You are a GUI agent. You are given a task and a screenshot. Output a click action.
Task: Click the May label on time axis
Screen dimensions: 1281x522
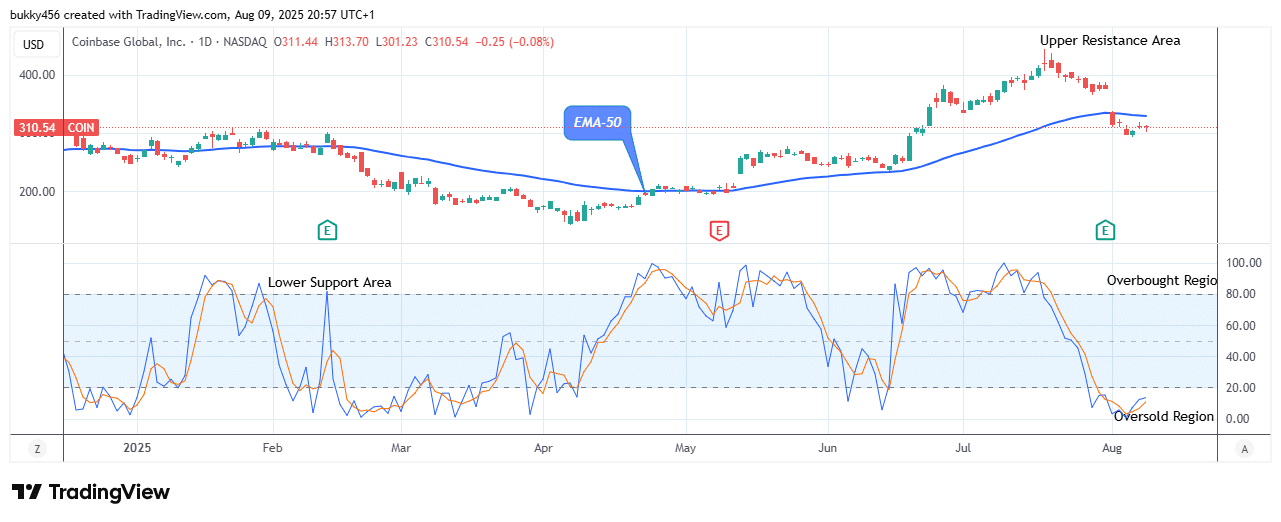[685, 448]
